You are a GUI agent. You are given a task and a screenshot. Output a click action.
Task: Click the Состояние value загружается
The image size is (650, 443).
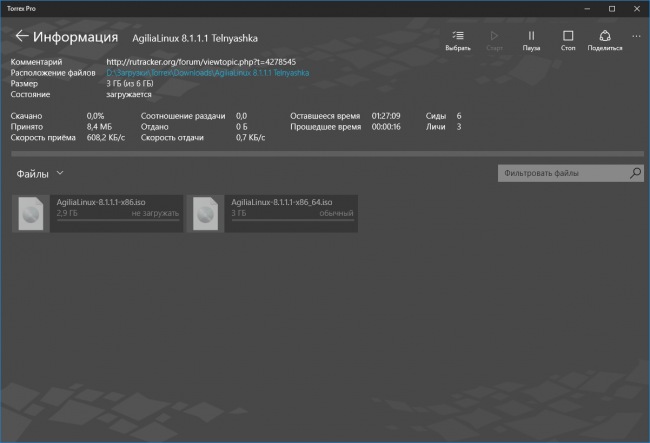click(129, 94)
